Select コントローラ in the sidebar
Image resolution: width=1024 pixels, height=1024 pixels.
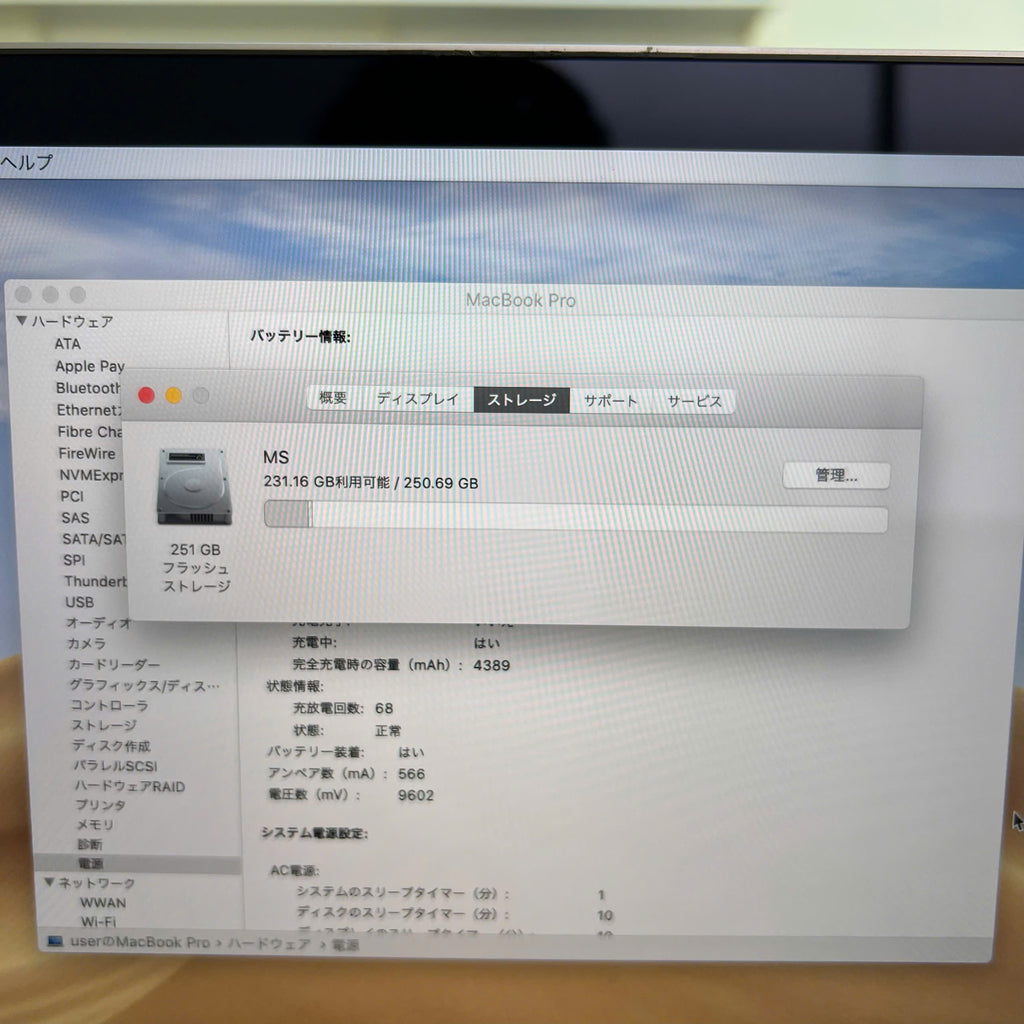tap(109, 705)
